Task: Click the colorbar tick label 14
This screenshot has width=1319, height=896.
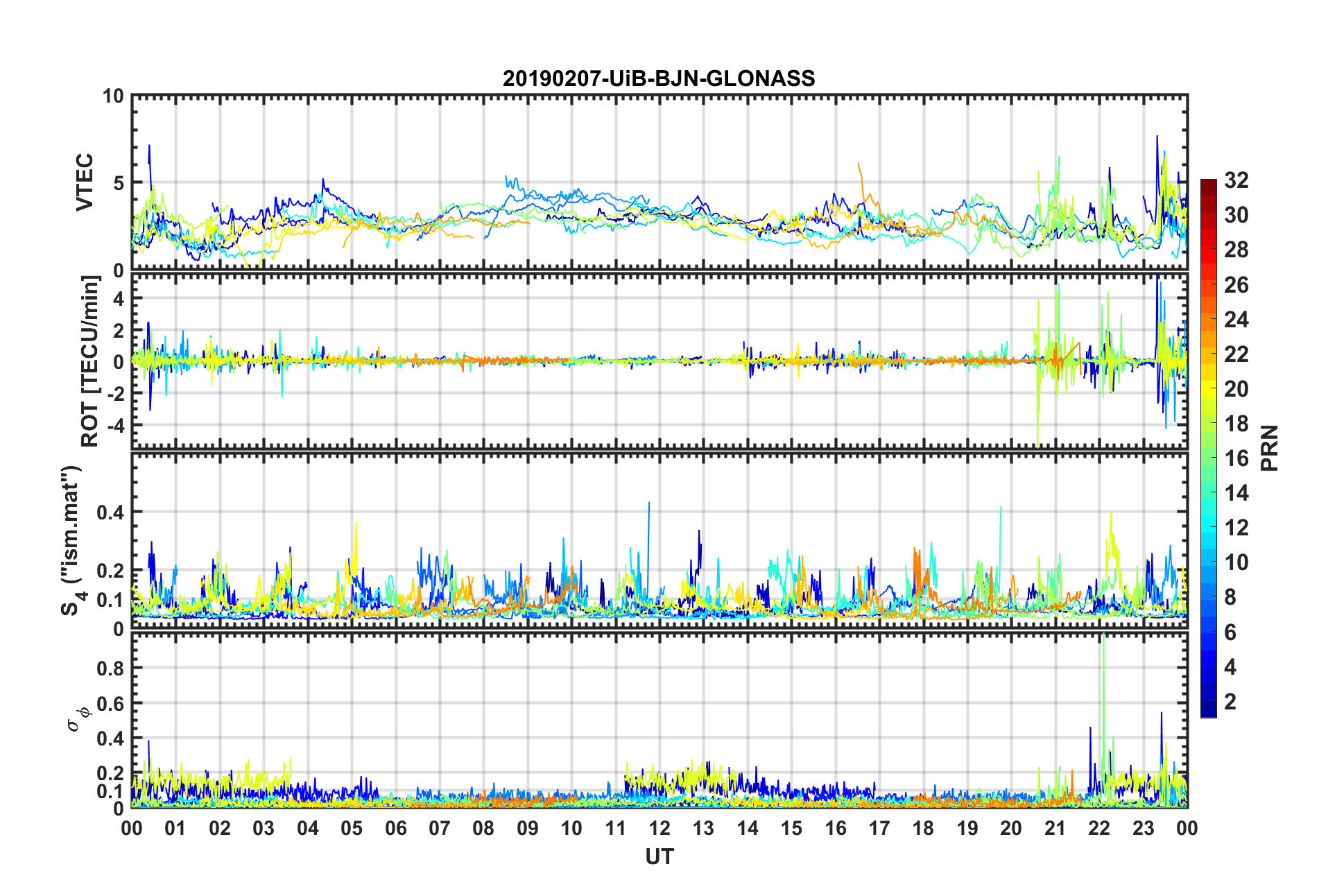Action: point(1236,492)
